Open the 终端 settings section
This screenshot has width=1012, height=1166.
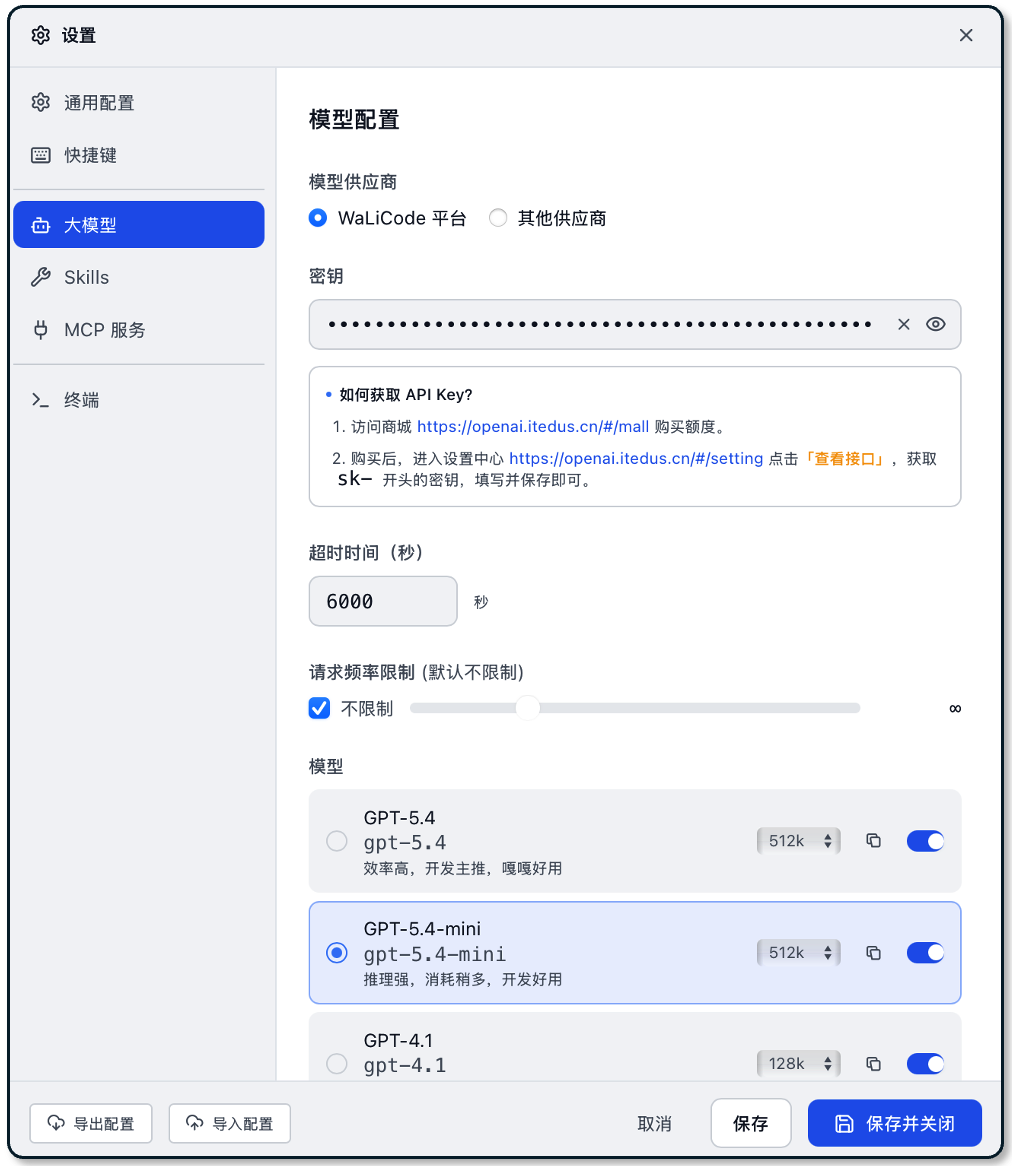(138, 400)
